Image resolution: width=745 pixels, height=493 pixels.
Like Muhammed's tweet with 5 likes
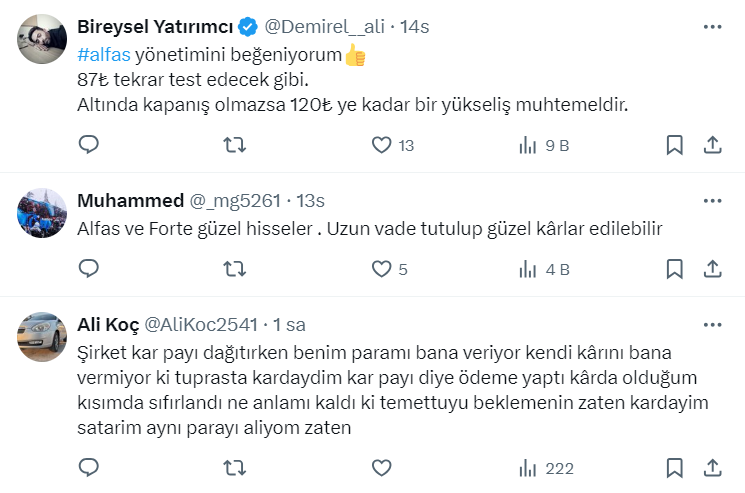[x=381, y=269]
